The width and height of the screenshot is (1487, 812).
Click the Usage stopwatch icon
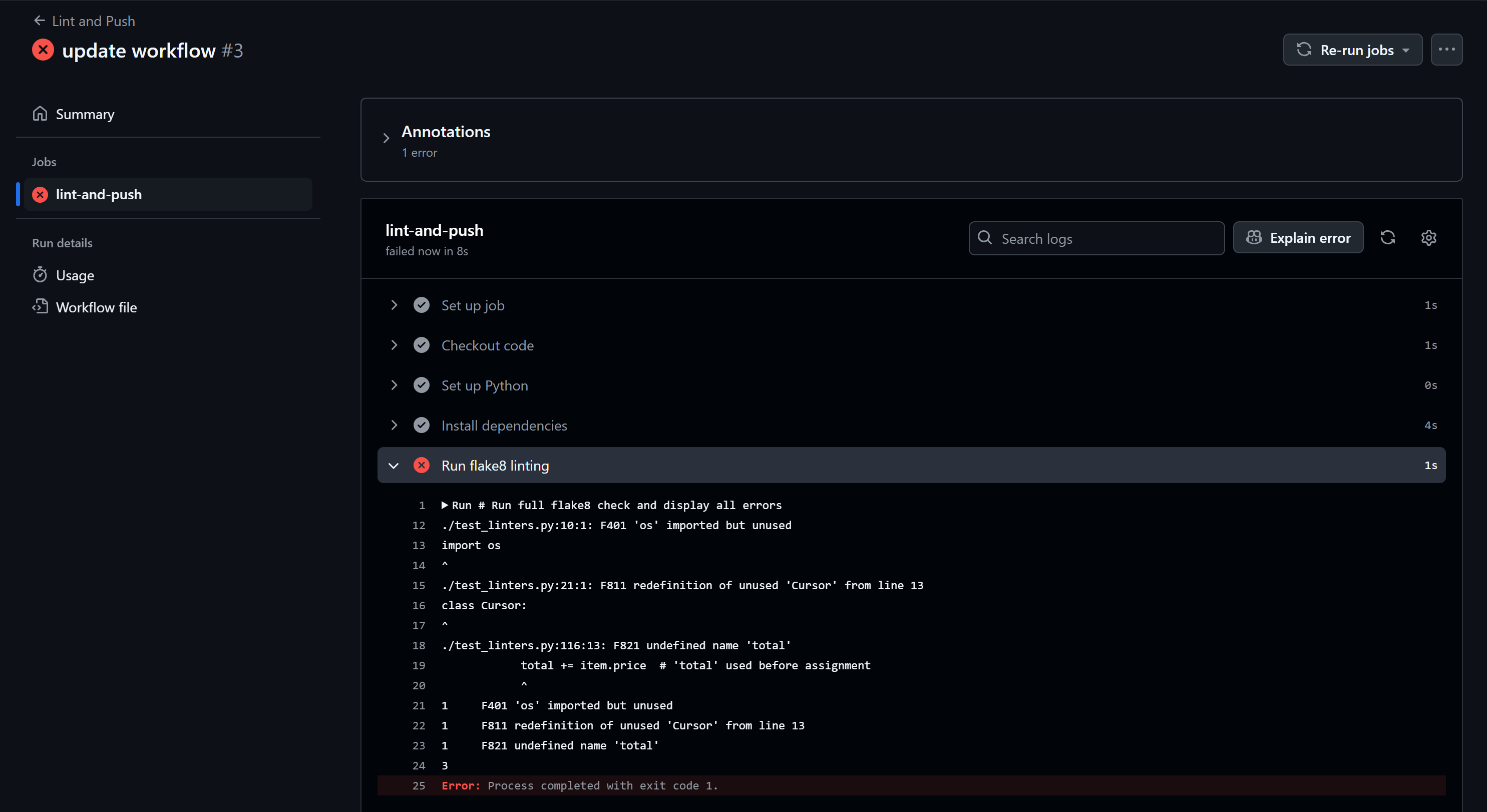tap(40, 275)
